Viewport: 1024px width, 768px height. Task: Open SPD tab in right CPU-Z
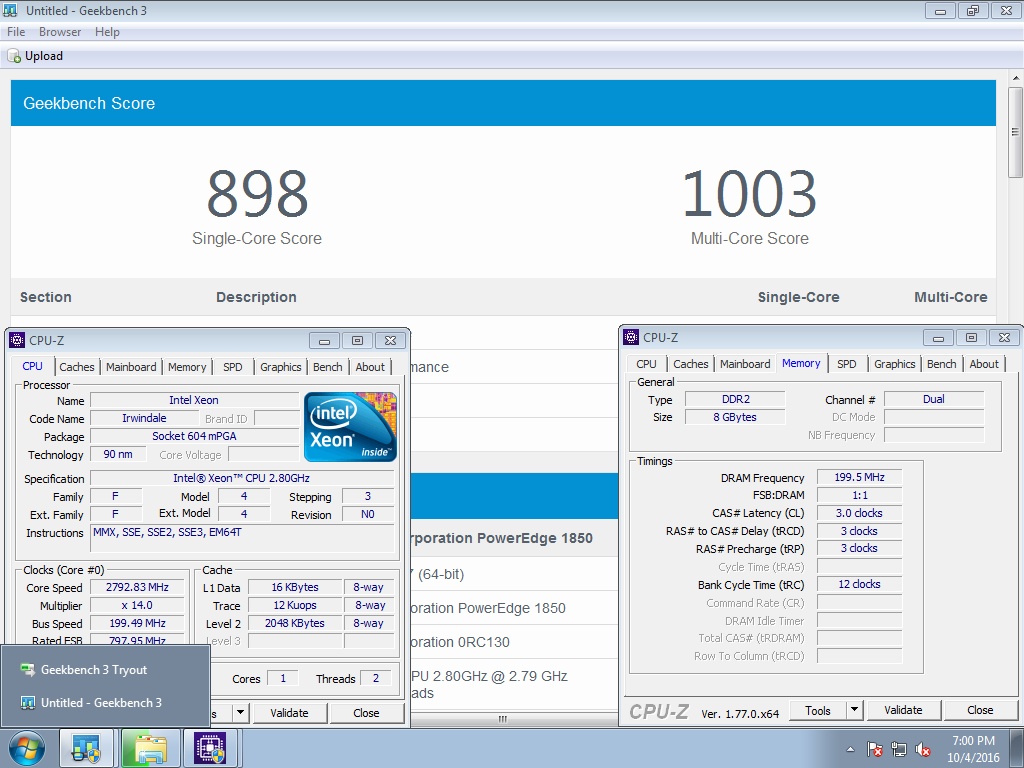coord(847,364)
